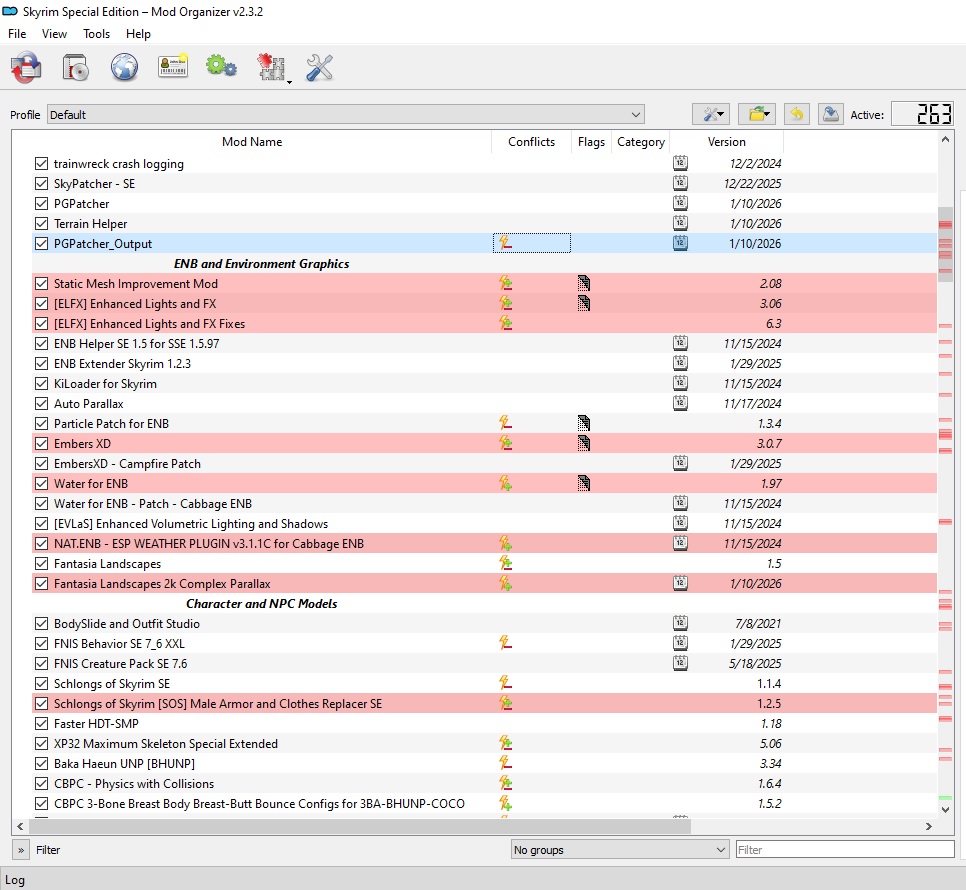The image size is (966, 890).
Task: Toggle Water for ENB checkbox
Action: [x=41, y=483]
